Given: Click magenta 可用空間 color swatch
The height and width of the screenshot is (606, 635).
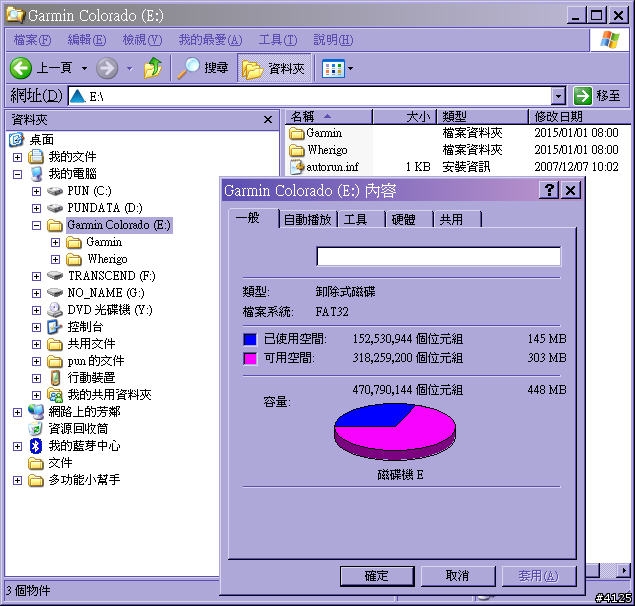Looking at the screenshot, I should coord(250,358).
